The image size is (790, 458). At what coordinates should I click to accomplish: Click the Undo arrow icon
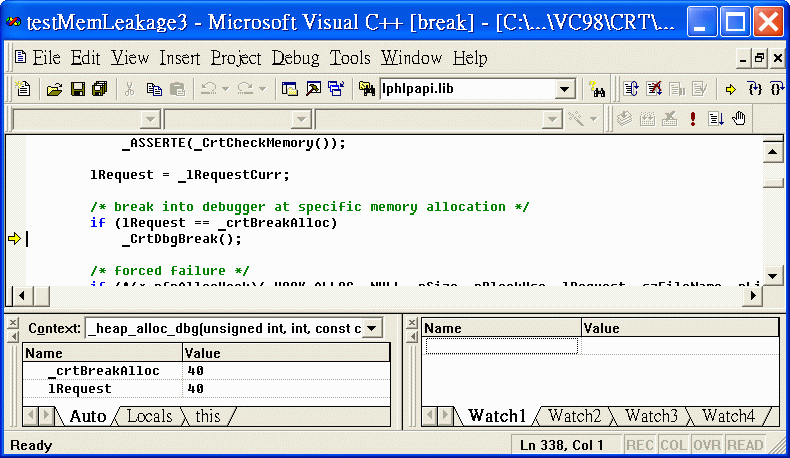coord(209,89)
